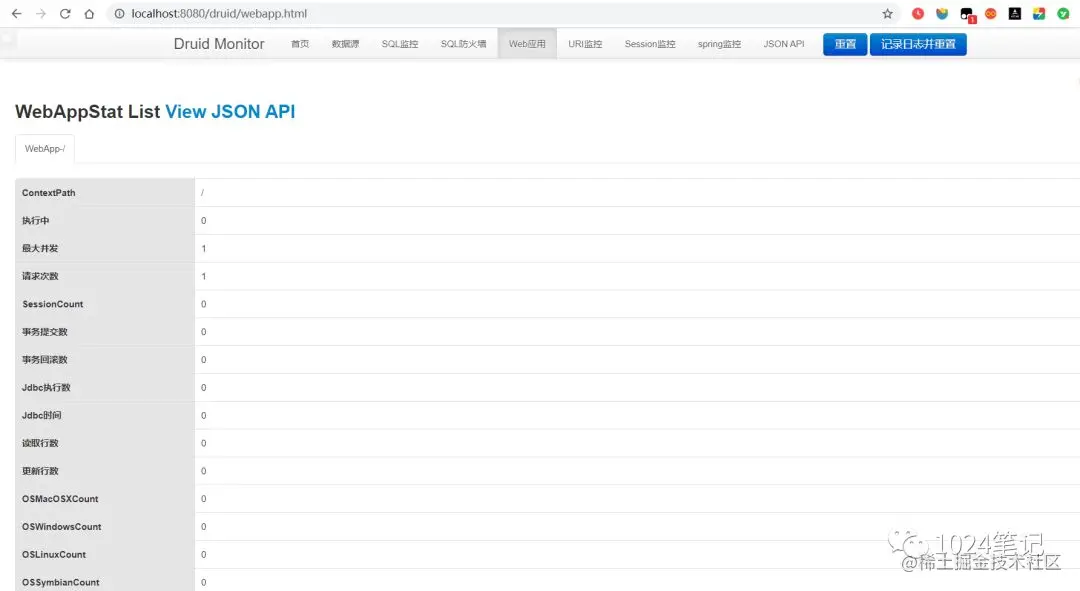The width and height of the screenshot is (1080, 591).
Task: Switch to the SQL防火墙 page
Action: coord(464,44)
